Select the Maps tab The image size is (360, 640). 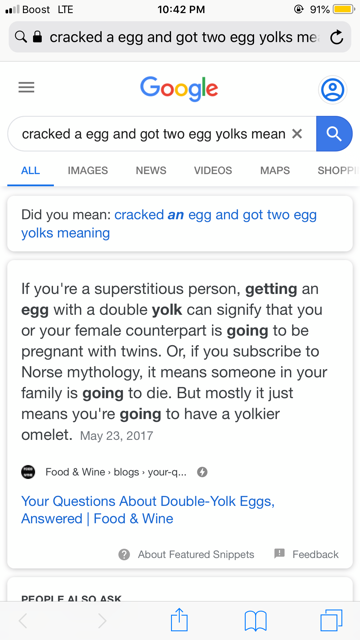[x=275, y=170]
